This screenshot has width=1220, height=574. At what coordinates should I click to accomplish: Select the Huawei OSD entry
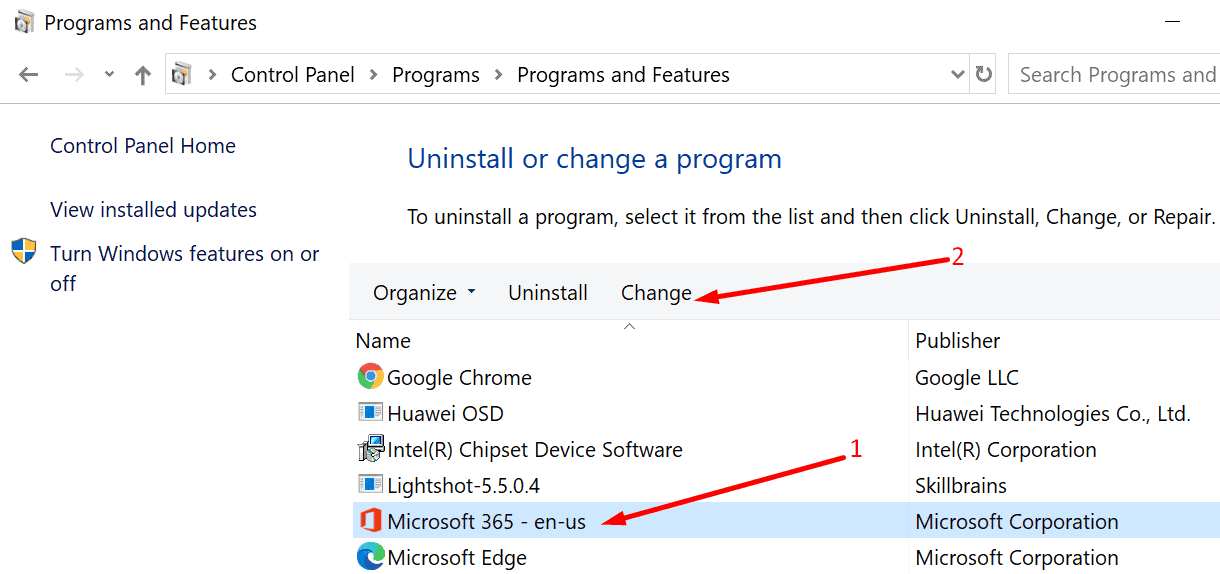click(445, 414)
